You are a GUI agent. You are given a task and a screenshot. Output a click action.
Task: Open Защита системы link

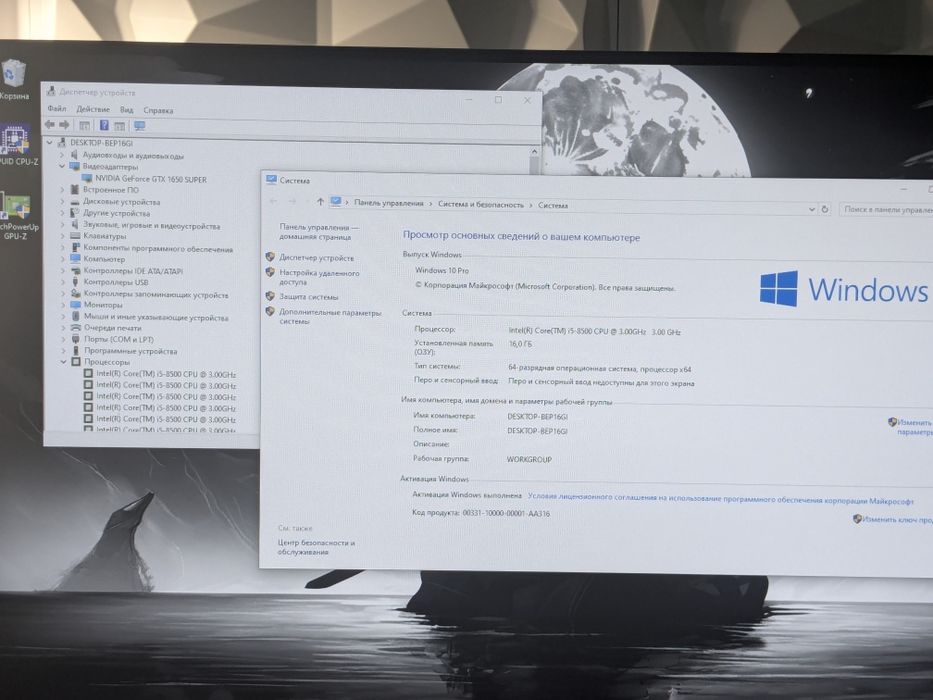coord(309,296)
